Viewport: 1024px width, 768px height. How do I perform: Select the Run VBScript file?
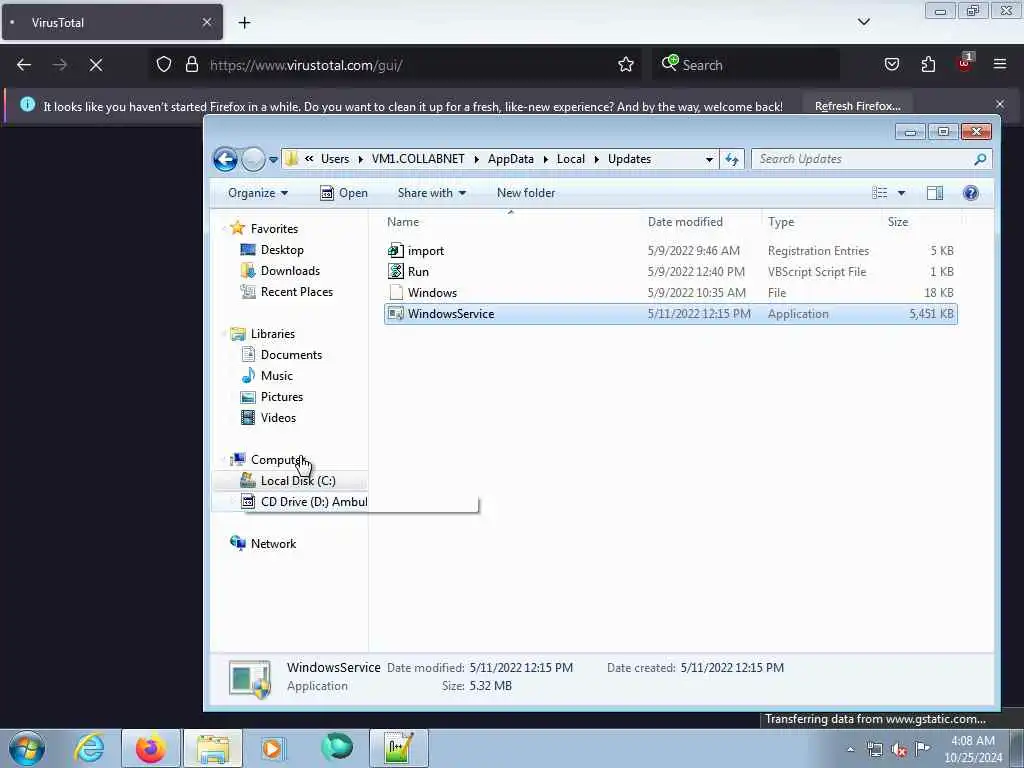pyautogui.click(x=671, y=272)
